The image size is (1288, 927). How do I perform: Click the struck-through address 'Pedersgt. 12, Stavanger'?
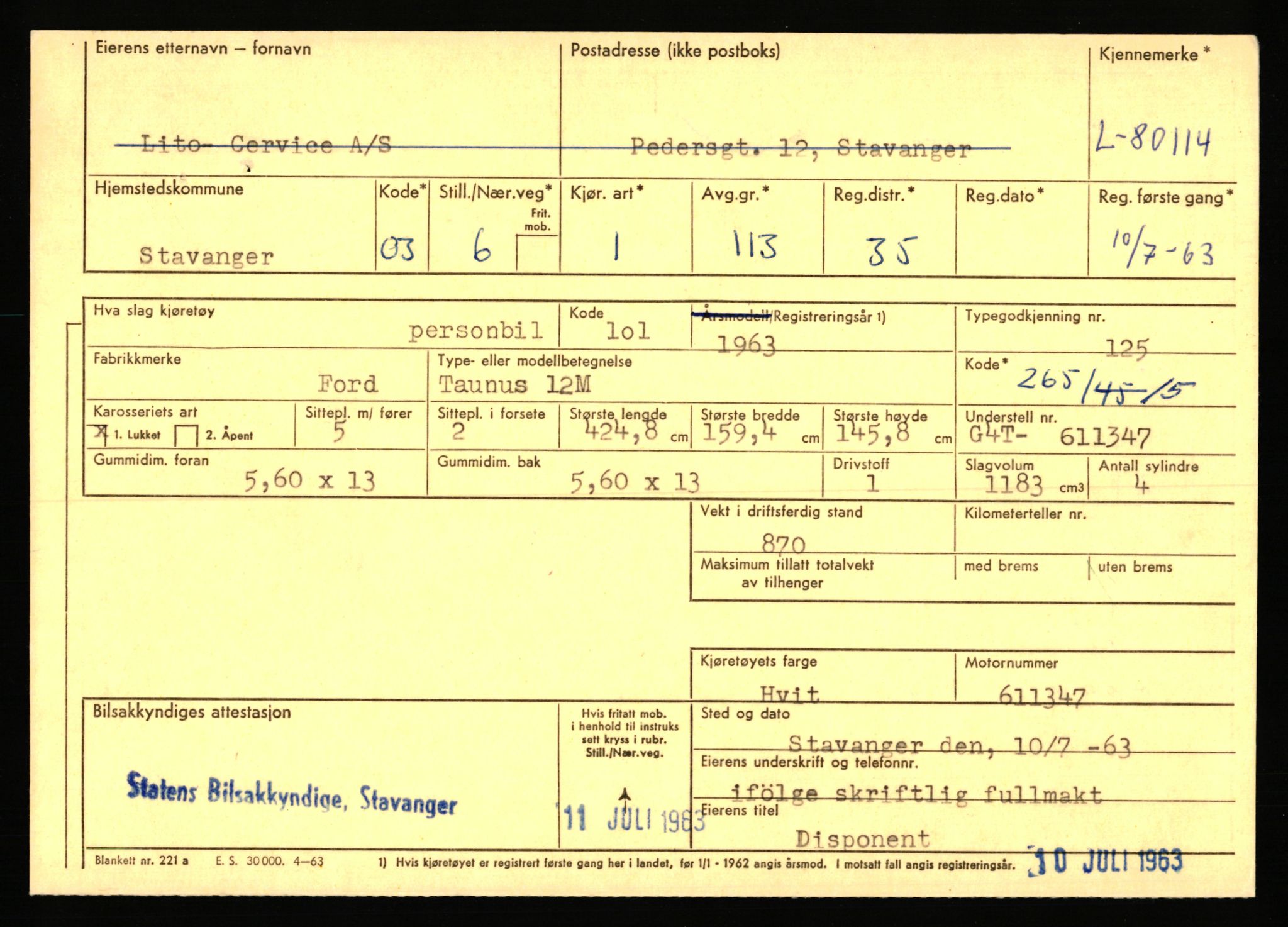pyautogui.click(x=801, y=148)
